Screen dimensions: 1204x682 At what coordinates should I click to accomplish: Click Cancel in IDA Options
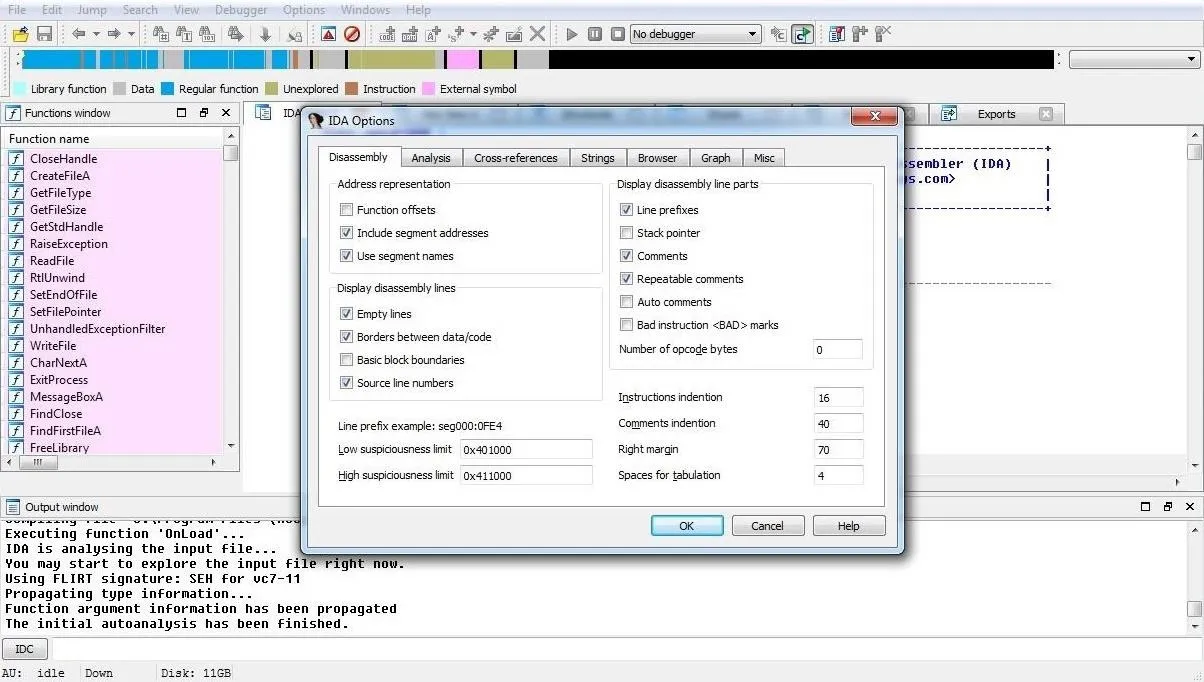point(767,526)
